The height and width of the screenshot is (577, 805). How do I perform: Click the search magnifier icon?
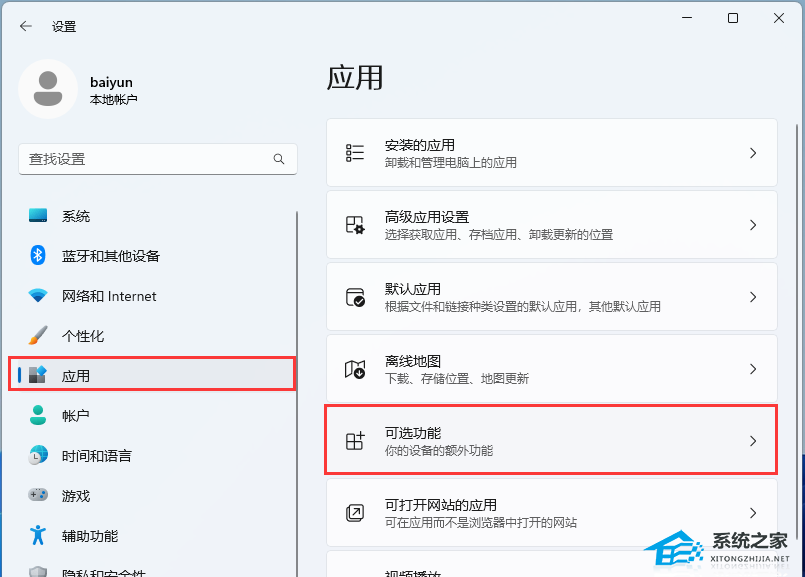point(279,159)
